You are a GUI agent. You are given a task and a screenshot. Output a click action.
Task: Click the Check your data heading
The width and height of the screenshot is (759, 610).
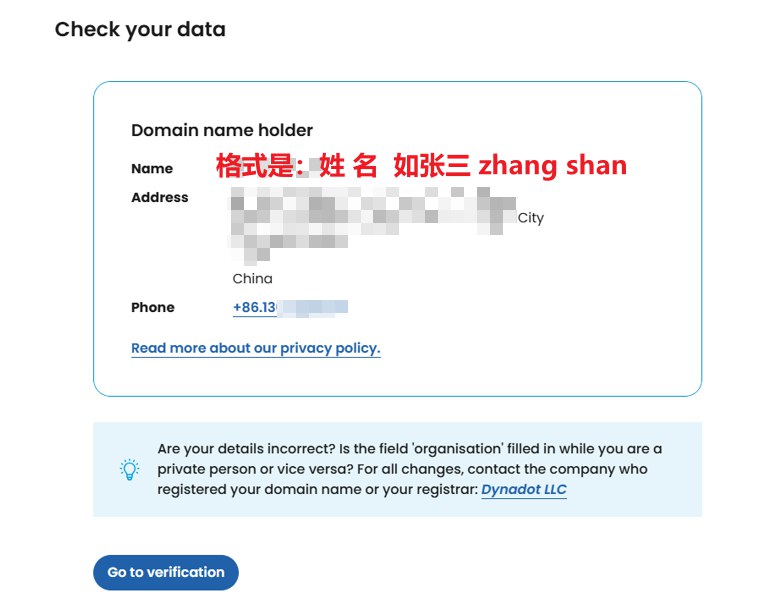pyautogui.click(x=140, y=30)
